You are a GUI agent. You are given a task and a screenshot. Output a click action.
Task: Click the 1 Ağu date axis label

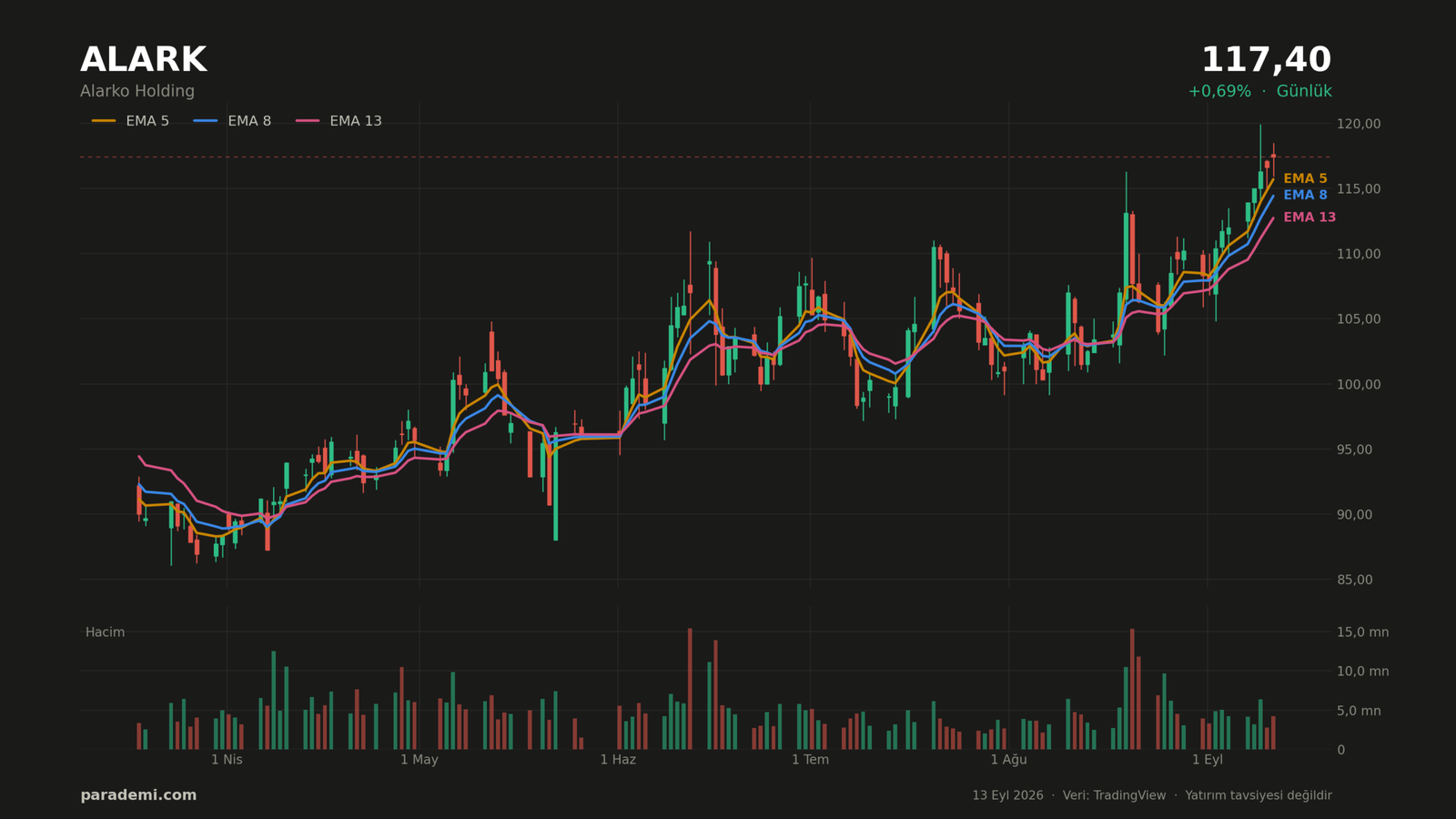(x=1008, y=760)
